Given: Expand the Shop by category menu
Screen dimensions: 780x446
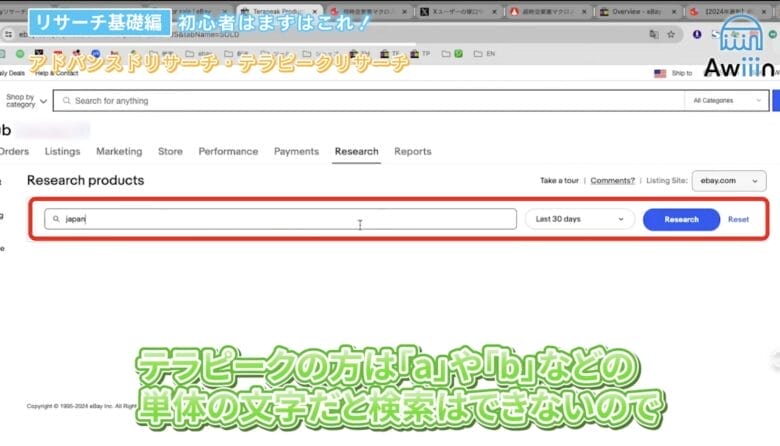Looking at the screenshot, I should coord(26,101).
